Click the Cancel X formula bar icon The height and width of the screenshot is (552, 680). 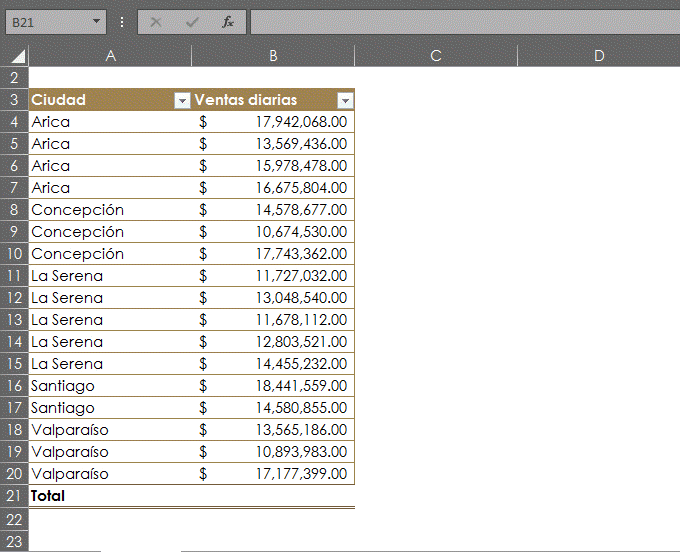tap(156, 22)
